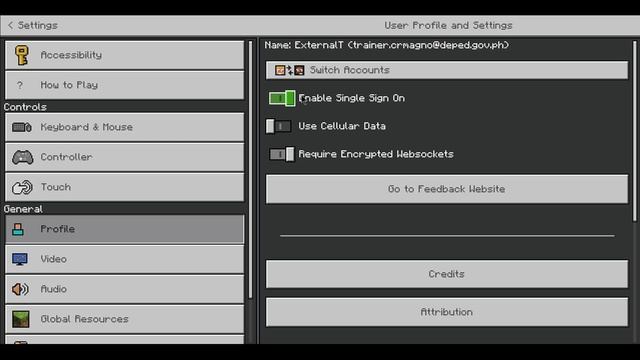Open Video settings

click(x=124, y=259)
